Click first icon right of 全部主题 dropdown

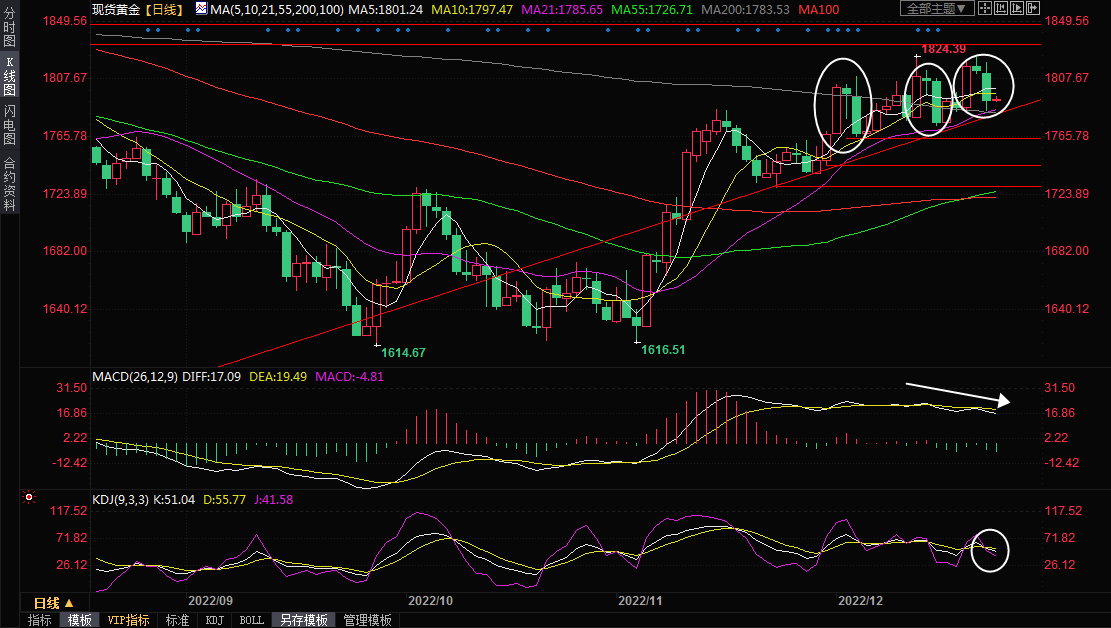click(x=986, y=9)
